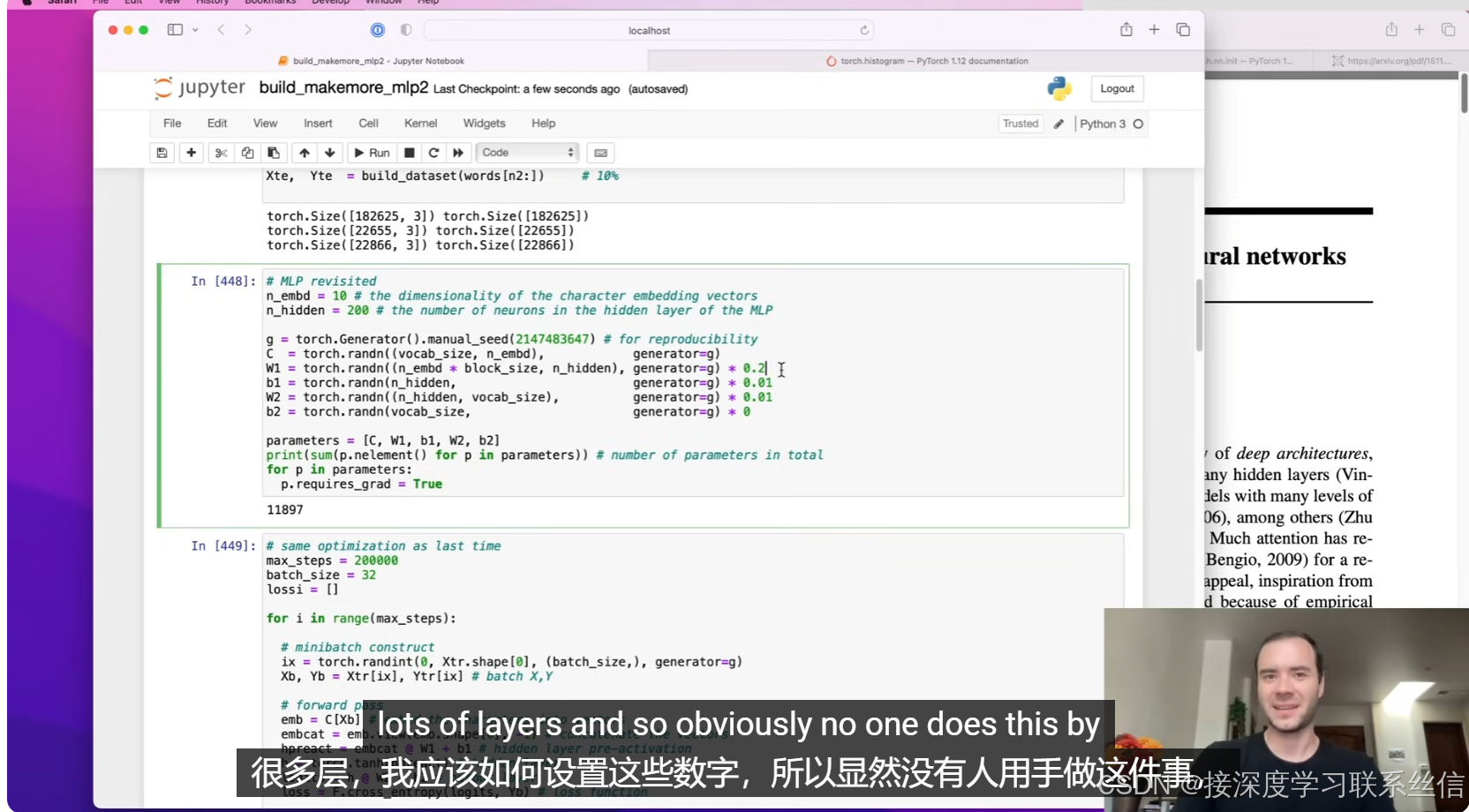This screenshot has width=1469, height=812.
Task: Share the page from Safari toolbar
Action: [x=1126, y=30]
